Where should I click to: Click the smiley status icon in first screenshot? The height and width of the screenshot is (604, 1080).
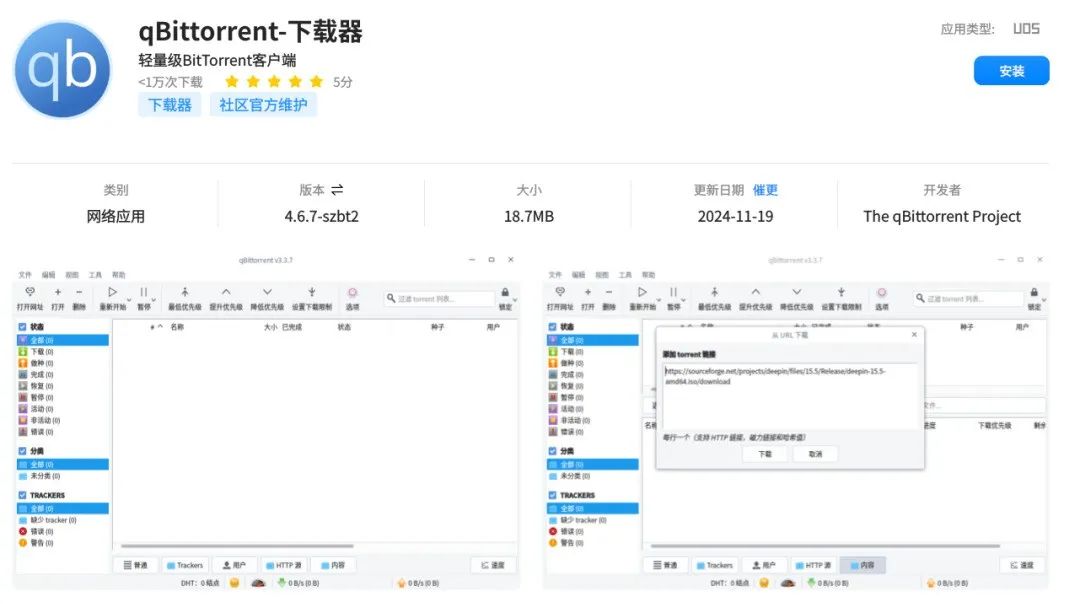234,583
